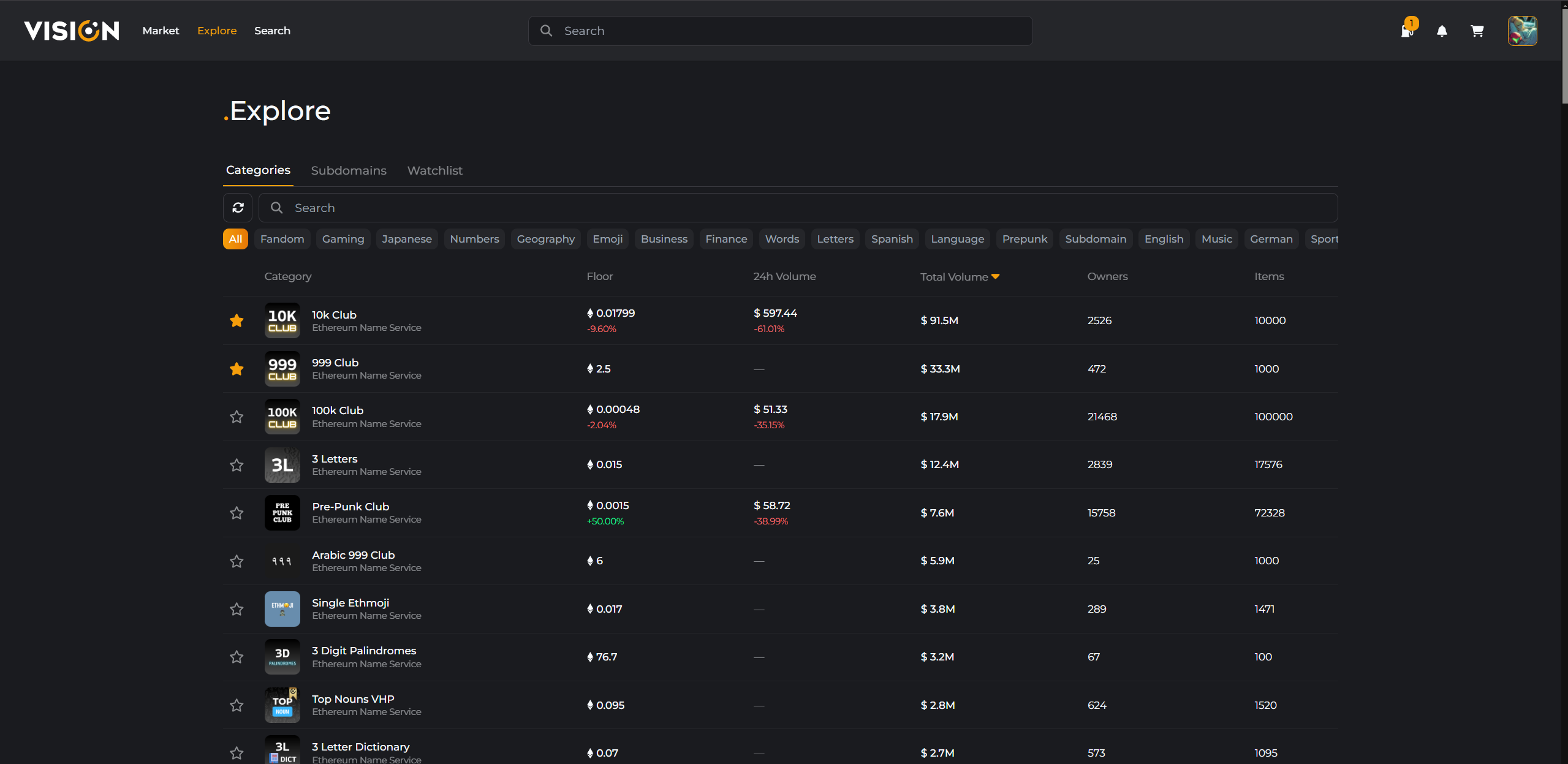The height and width of the screenshot is (764, 1568).
Task: Sort by the Floor column header
Action: coord(599,276)
